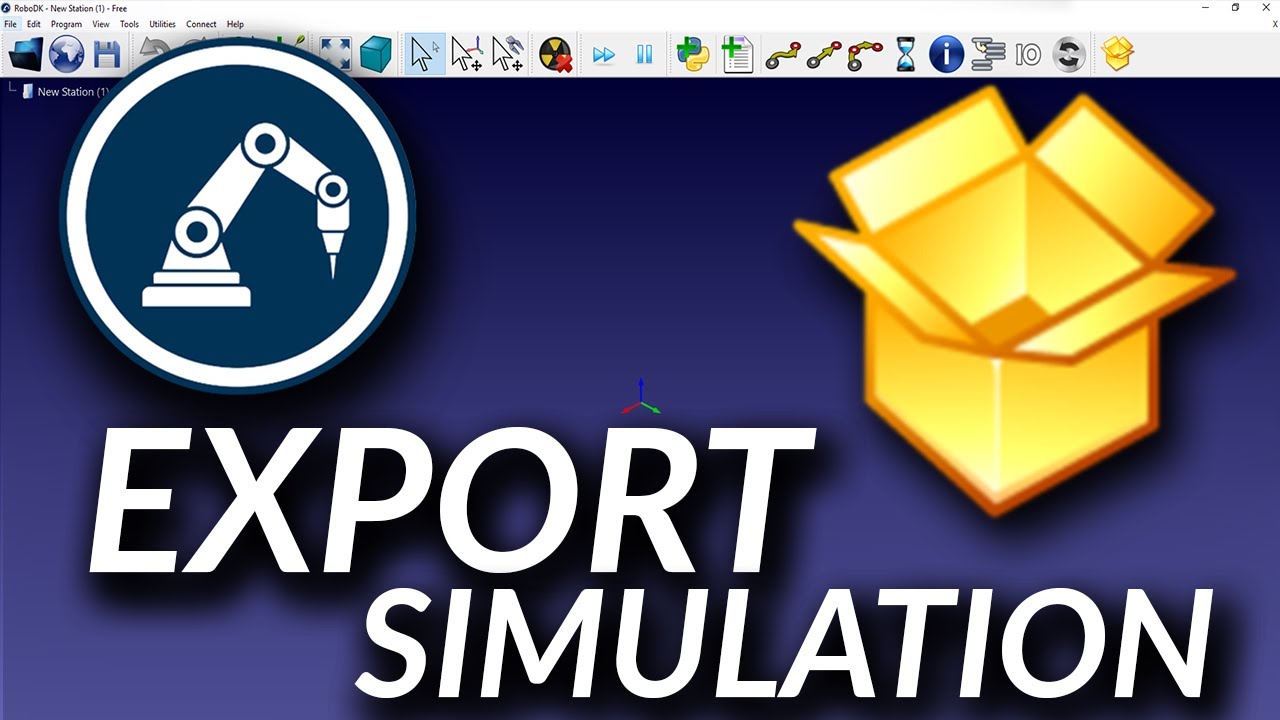Activate the Select cursor tool
The image size is (1280, 720).
click(425, 54)
